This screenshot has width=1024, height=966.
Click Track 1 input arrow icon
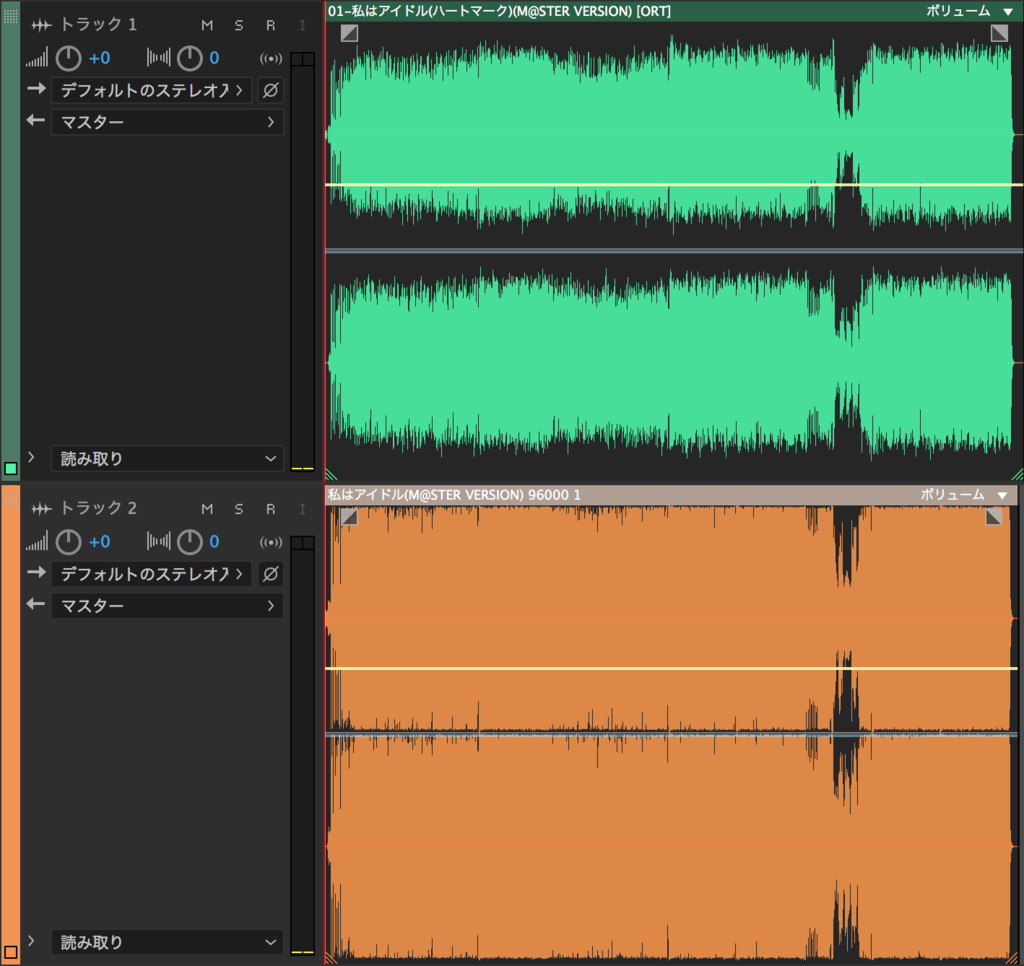pyautogui.click(x=37, y=88)
